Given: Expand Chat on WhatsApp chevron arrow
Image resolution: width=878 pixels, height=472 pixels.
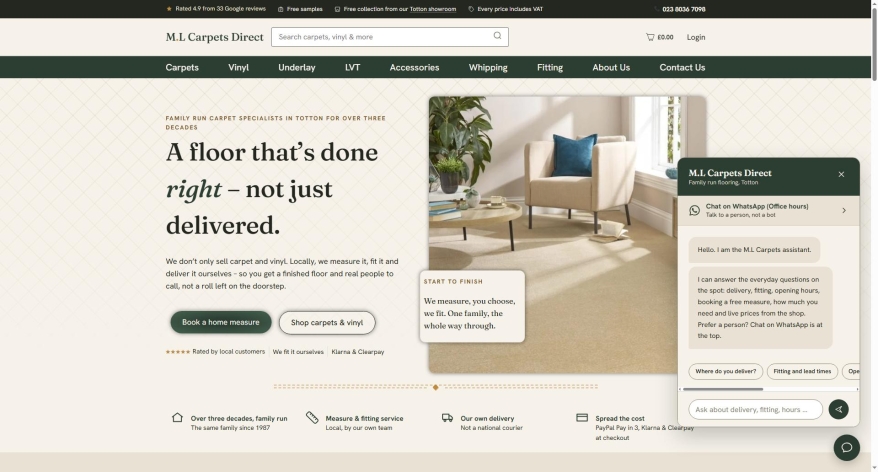Looking at the screenshot, I should 844,211.
